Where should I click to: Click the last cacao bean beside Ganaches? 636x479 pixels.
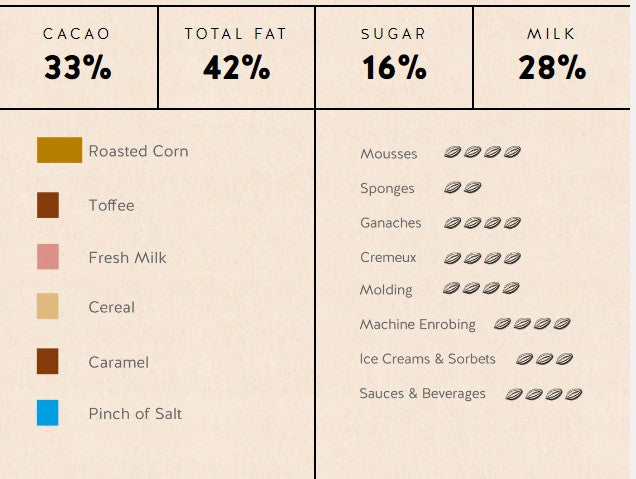[512, 223]
